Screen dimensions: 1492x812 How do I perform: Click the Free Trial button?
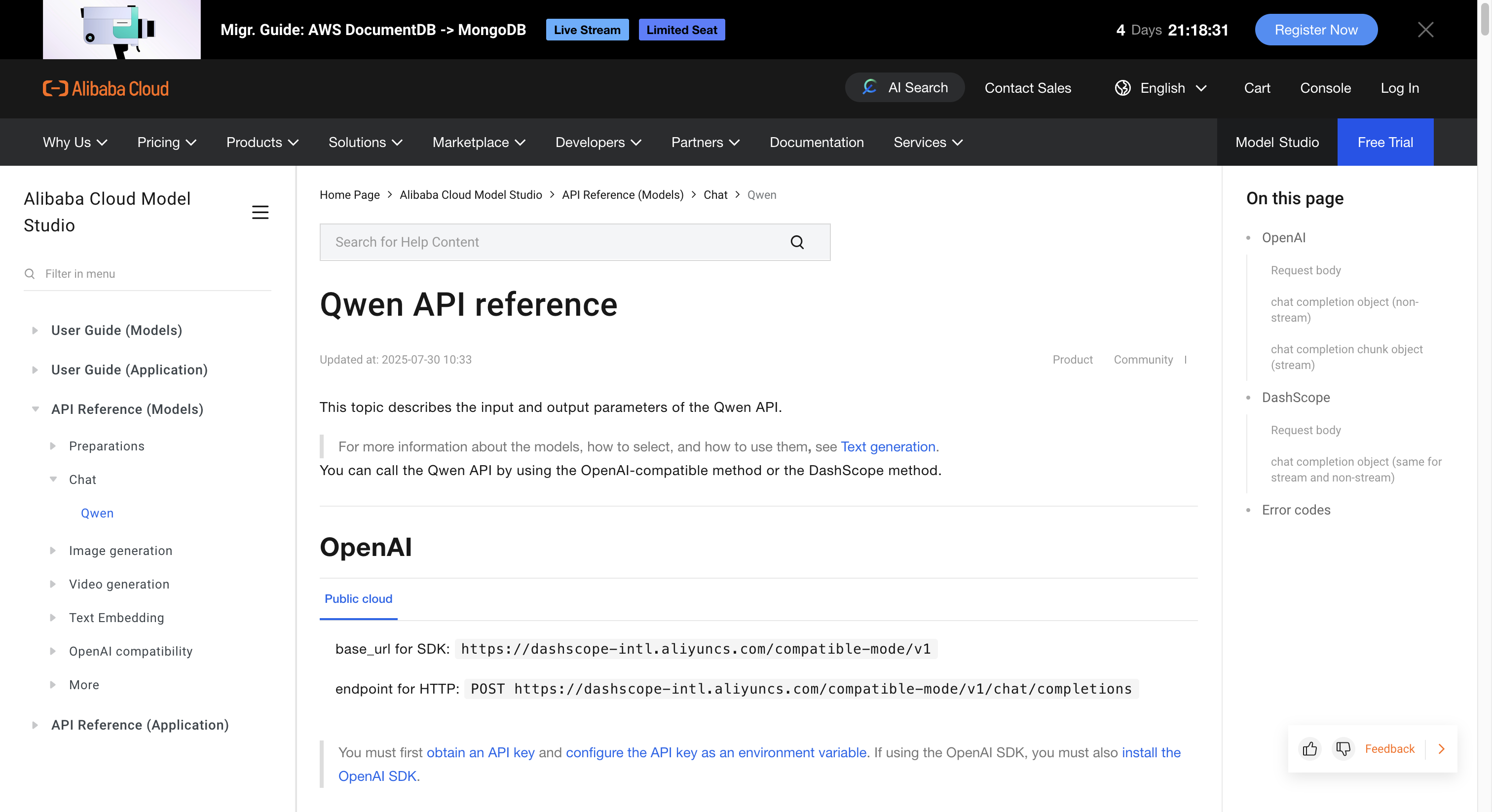(x=1385, y=143)
